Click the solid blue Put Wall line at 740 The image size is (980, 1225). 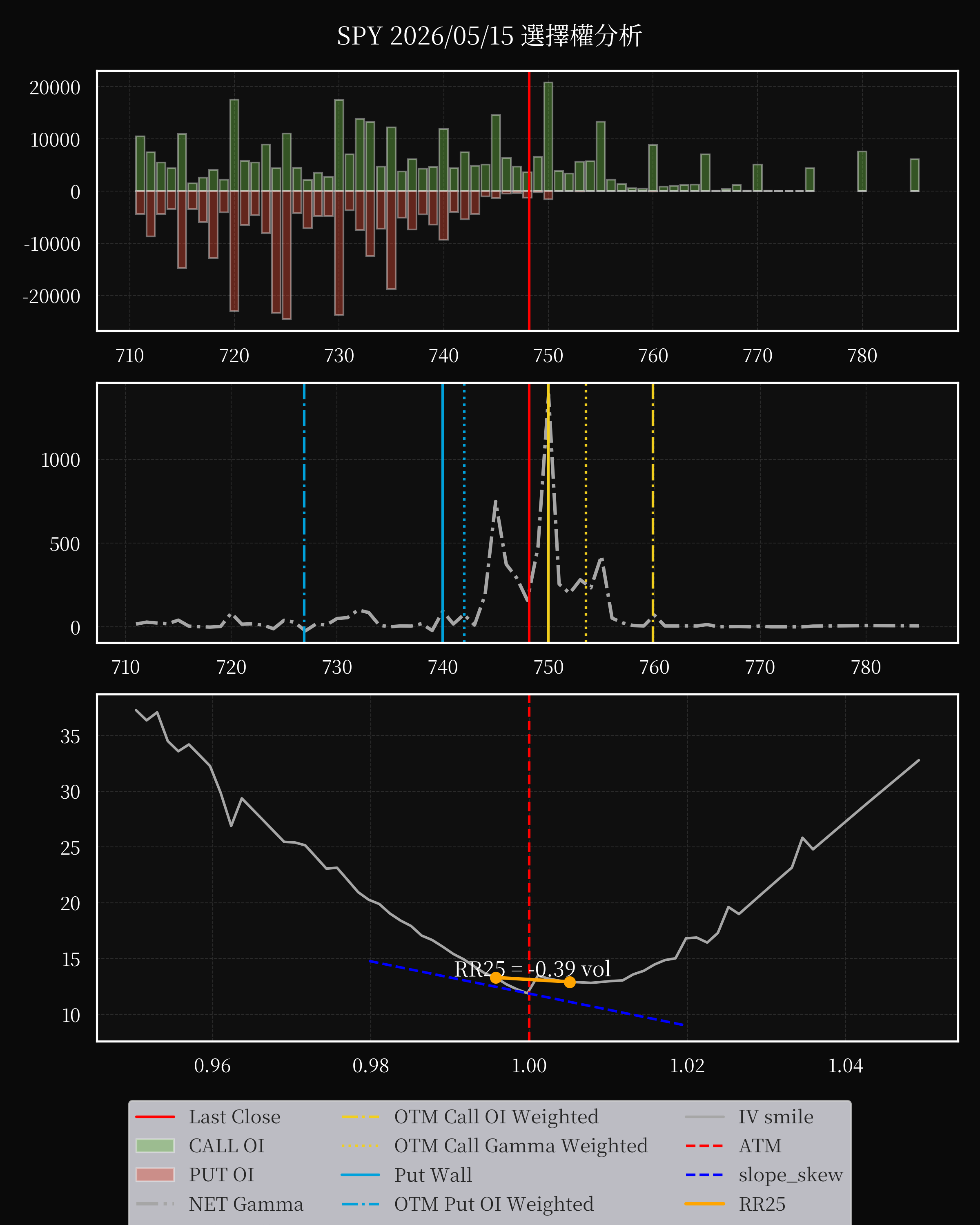click(x=443, y=512)
